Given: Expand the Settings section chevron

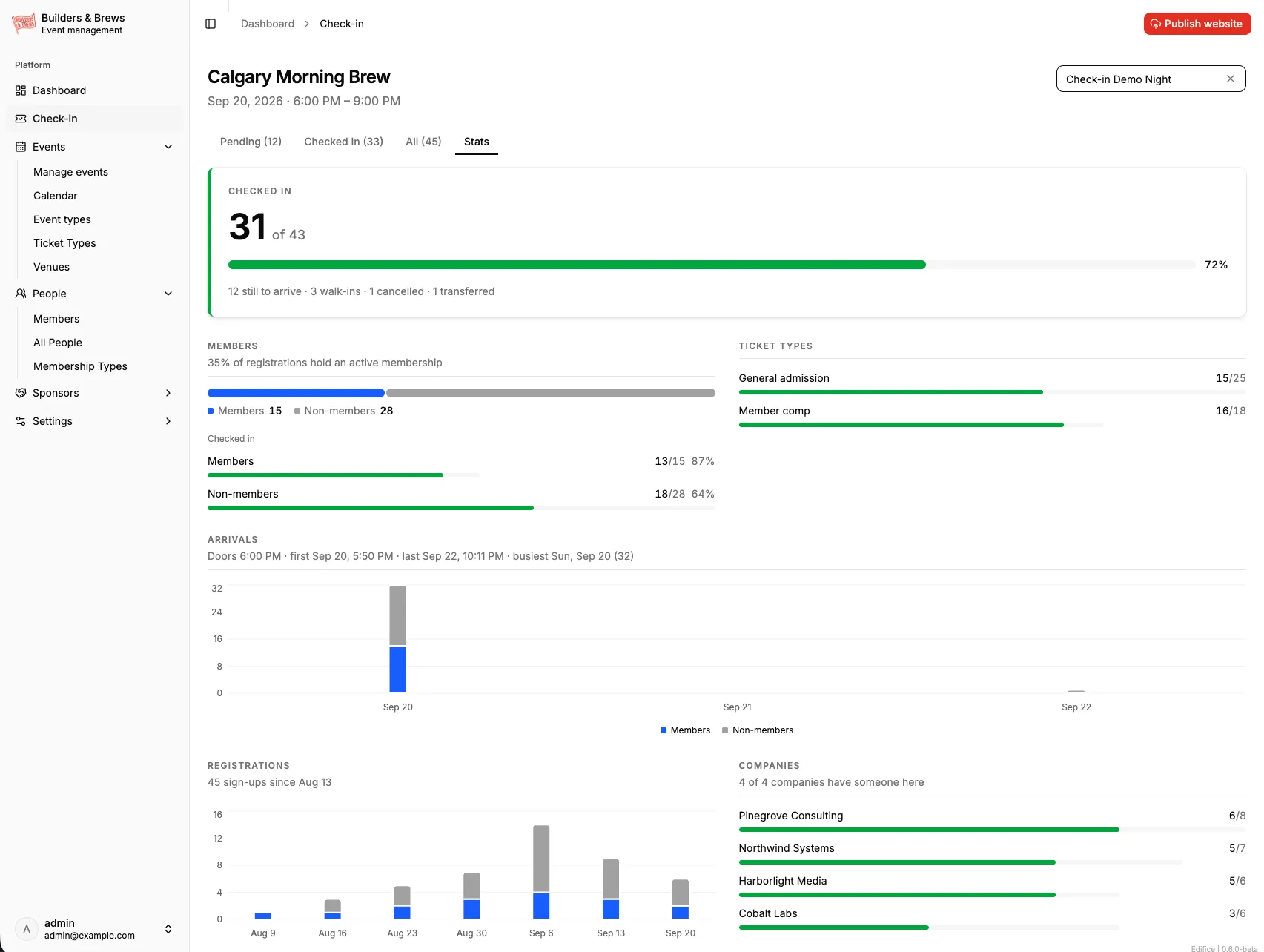Looking at the screenshot, I should 168,421.
